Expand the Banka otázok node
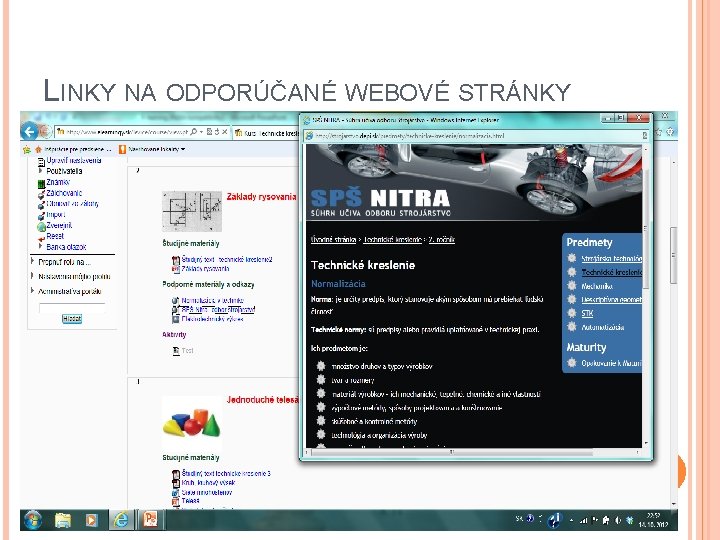Image resolution: width=720 pixels, height=540 pixels. tap(40, 247)
